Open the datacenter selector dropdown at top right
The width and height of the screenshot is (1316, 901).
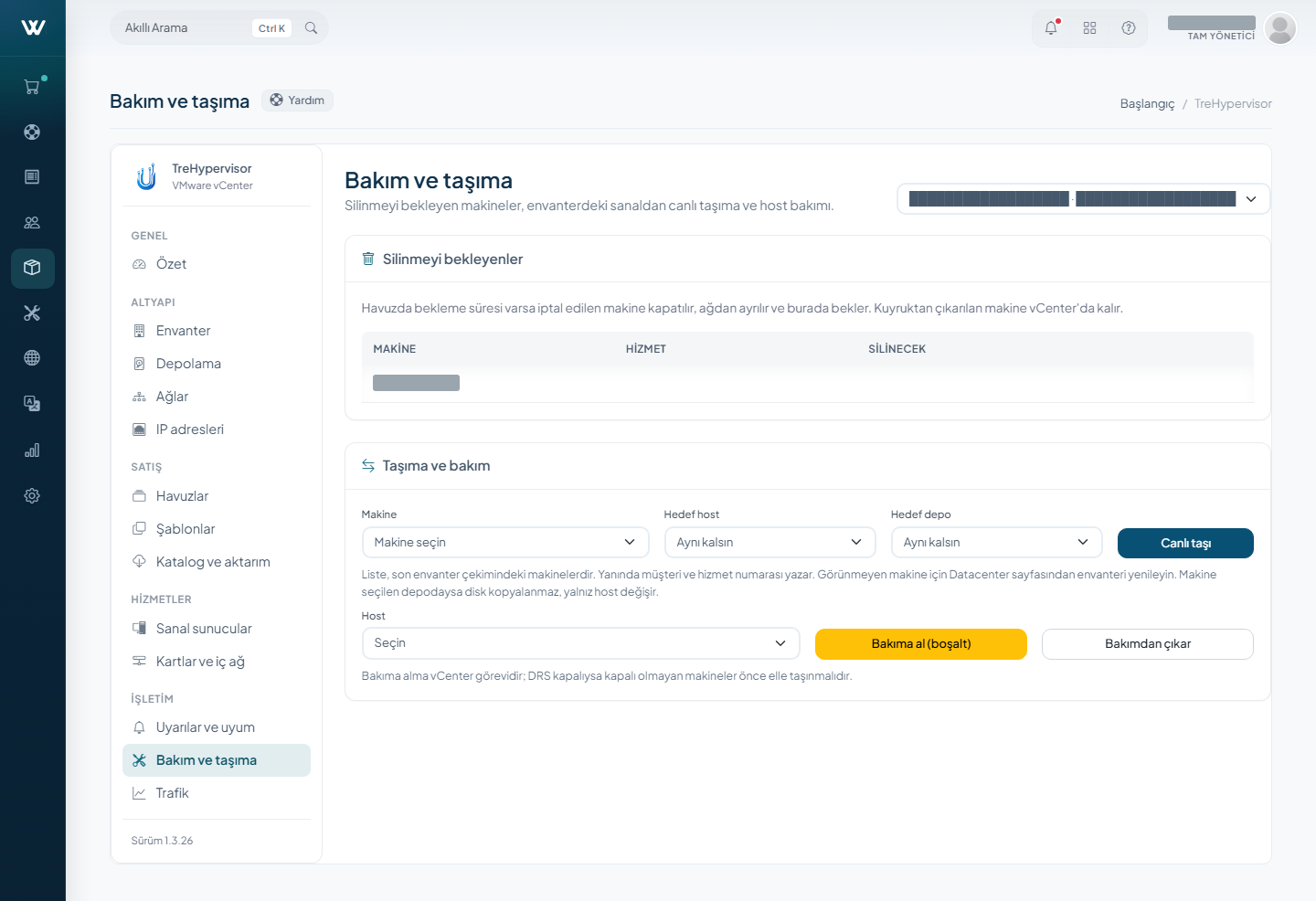(1084, 199)
